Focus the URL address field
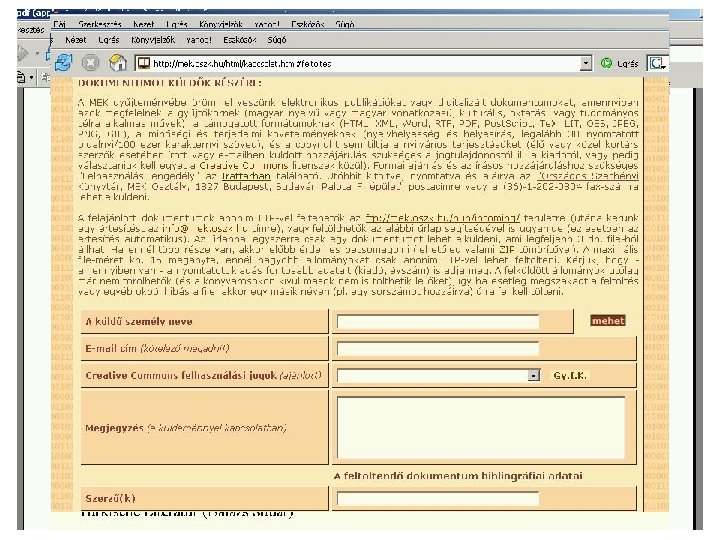720x540 pixels. 365,63
